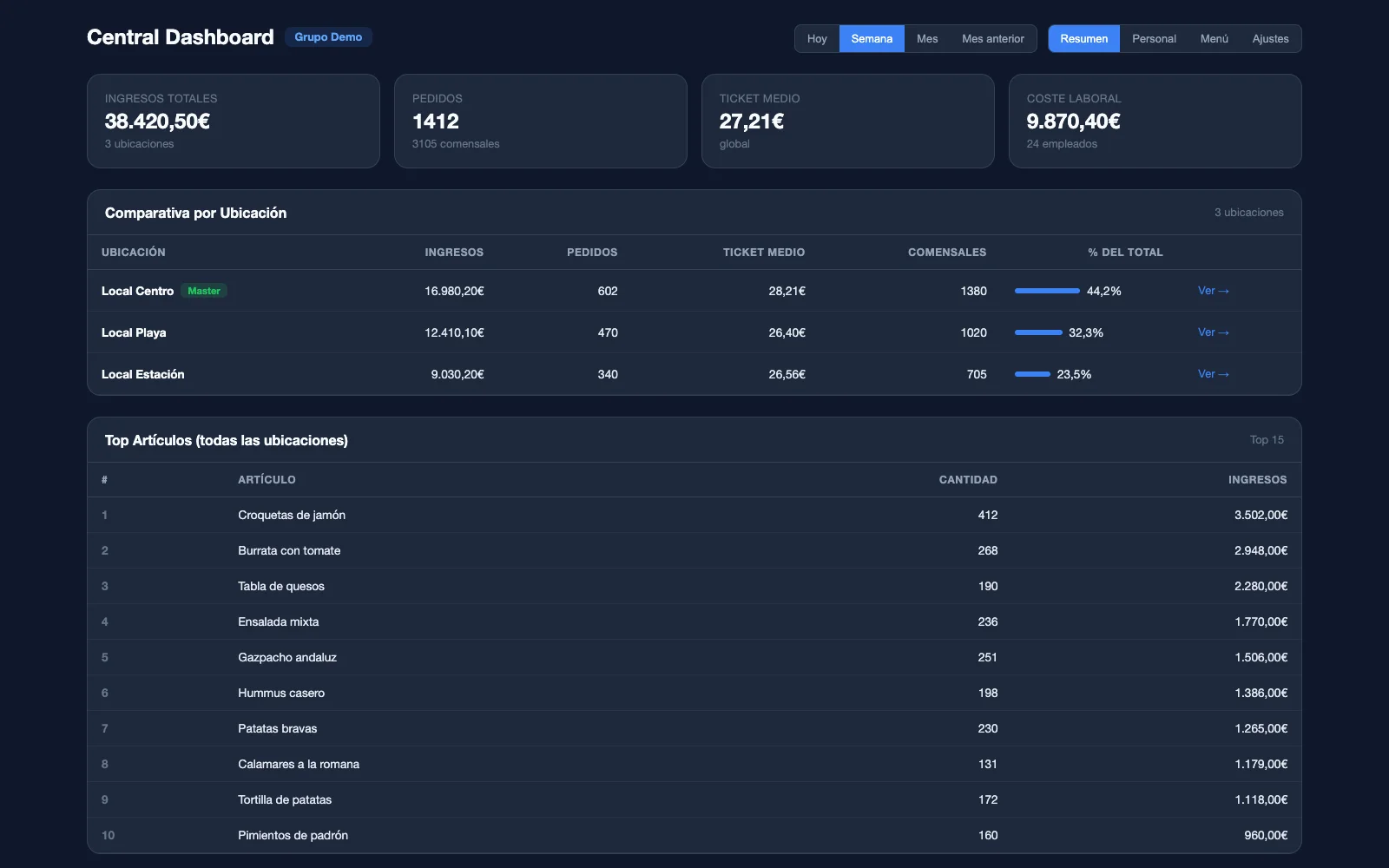The width and height of the screenshot is (1389, 868).
Task: Click the % del Total column header
Action: [x=1125, y=253]
